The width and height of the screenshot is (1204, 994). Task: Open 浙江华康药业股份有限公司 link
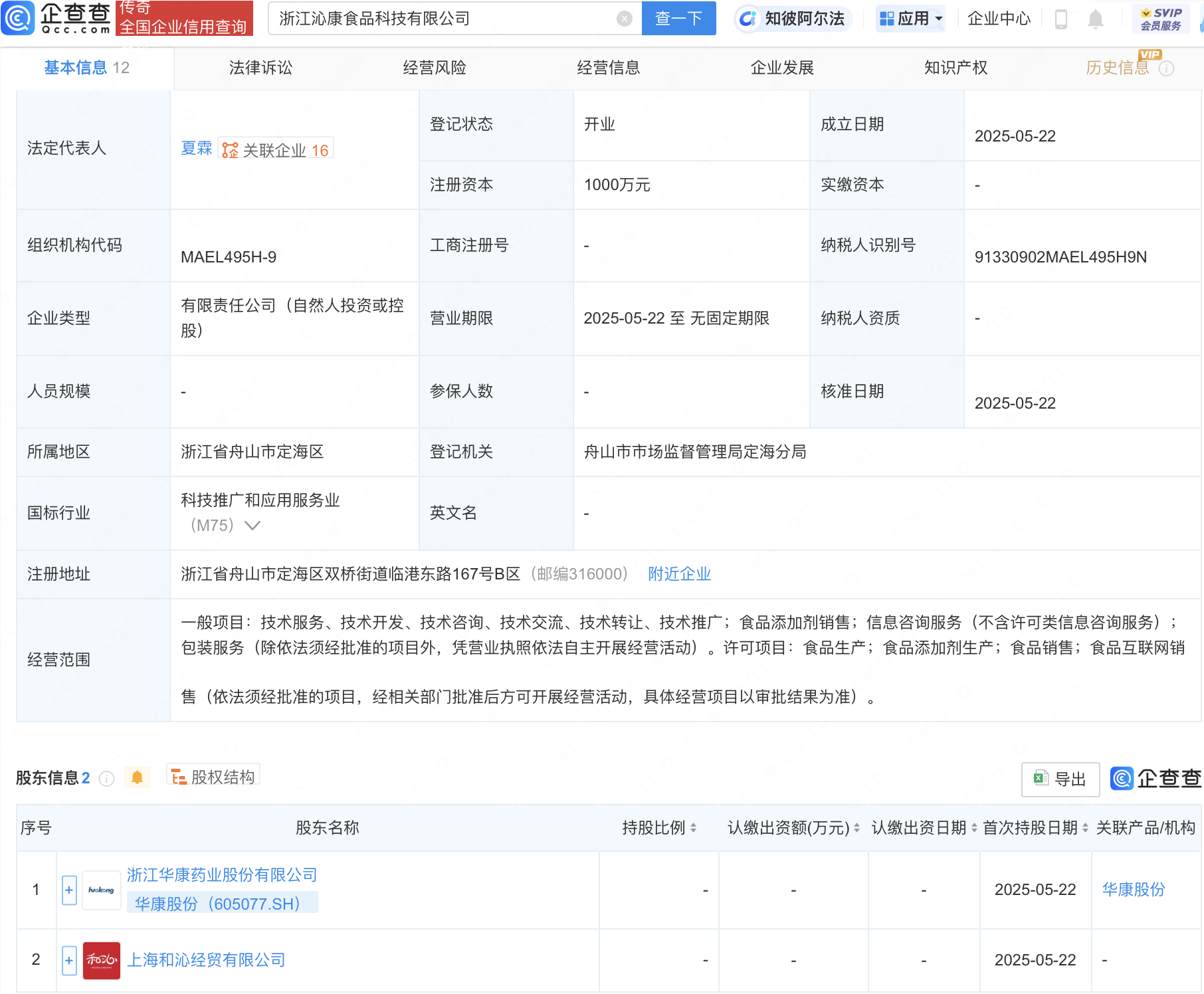pyautogui.click(x=222, y=875)
